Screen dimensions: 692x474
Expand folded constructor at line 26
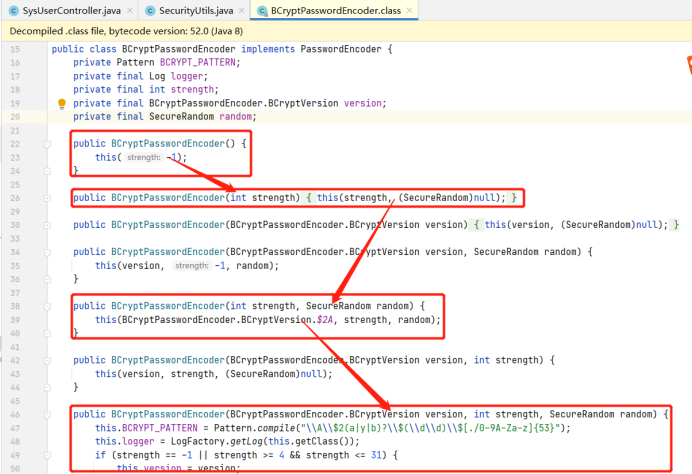47,199
